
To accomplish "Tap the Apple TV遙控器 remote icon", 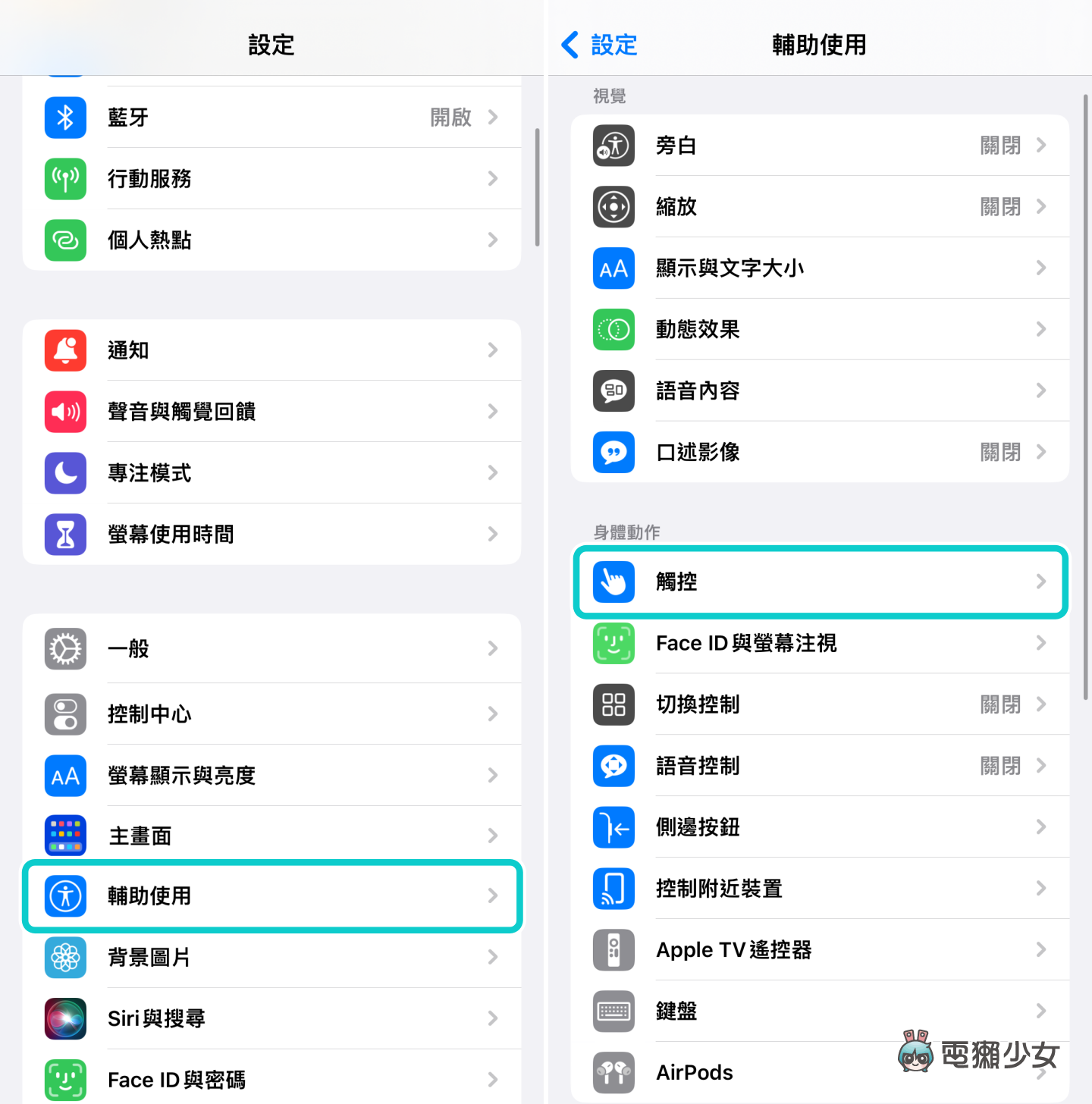I will [613, 950].
